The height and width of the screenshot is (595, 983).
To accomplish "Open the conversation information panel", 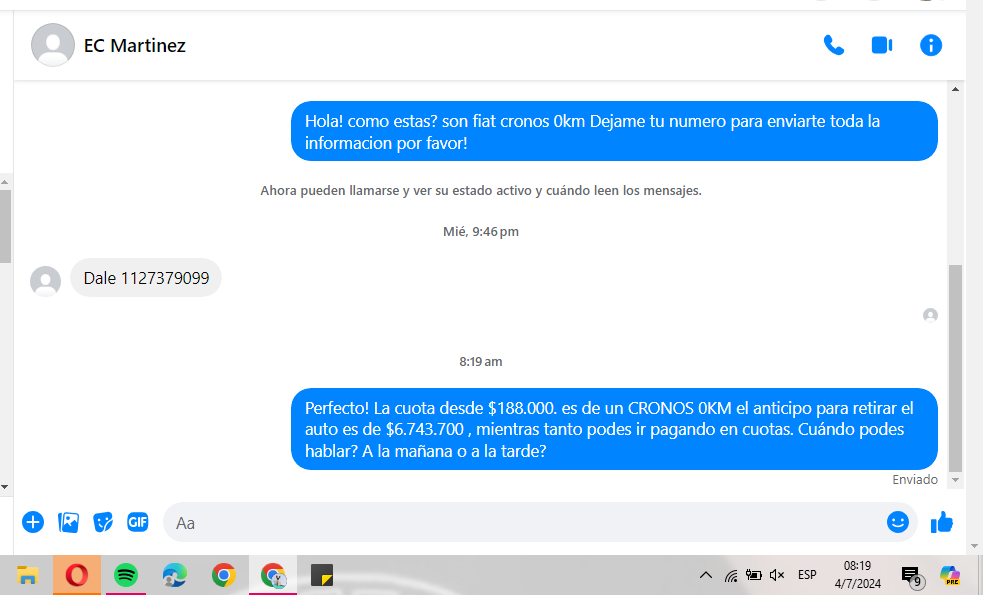I will click(930, 45).
